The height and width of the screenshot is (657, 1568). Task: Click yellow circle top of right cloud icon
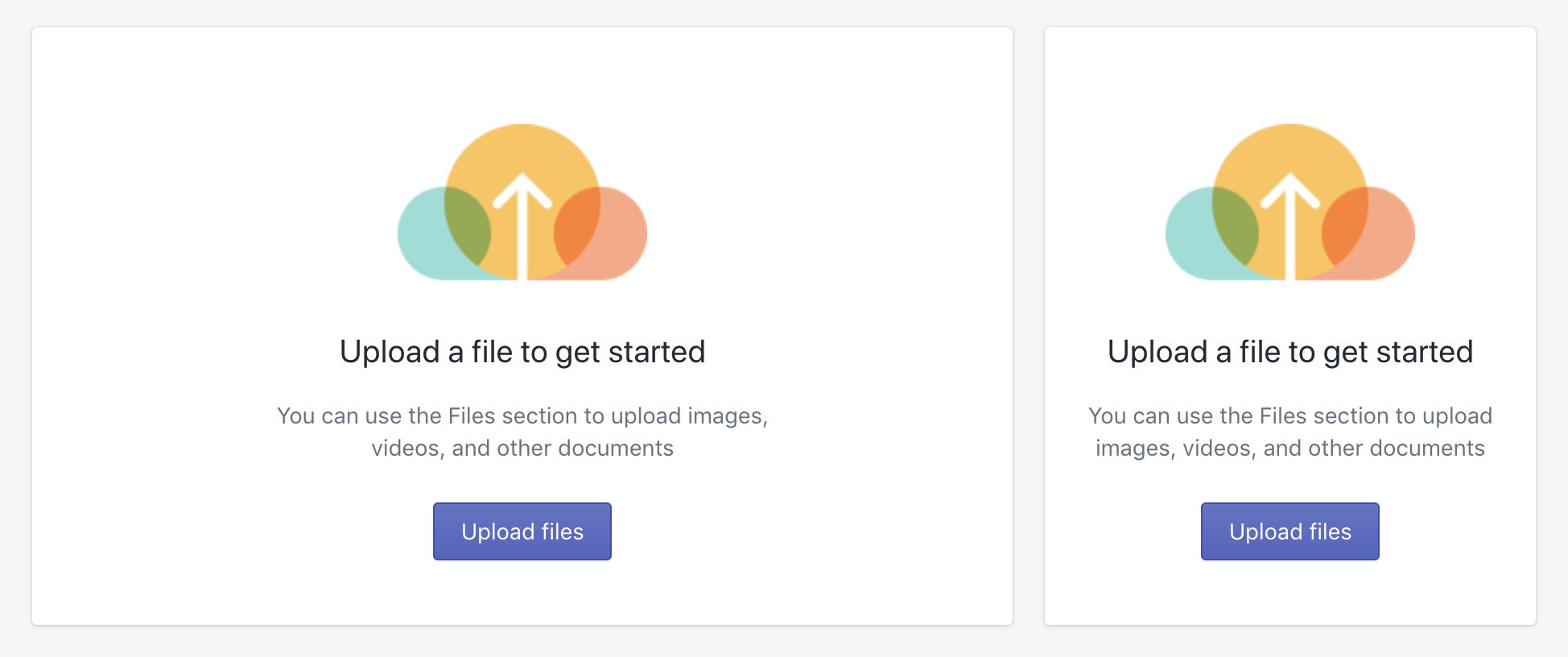pyautogui.click(x=1290, y=149)
